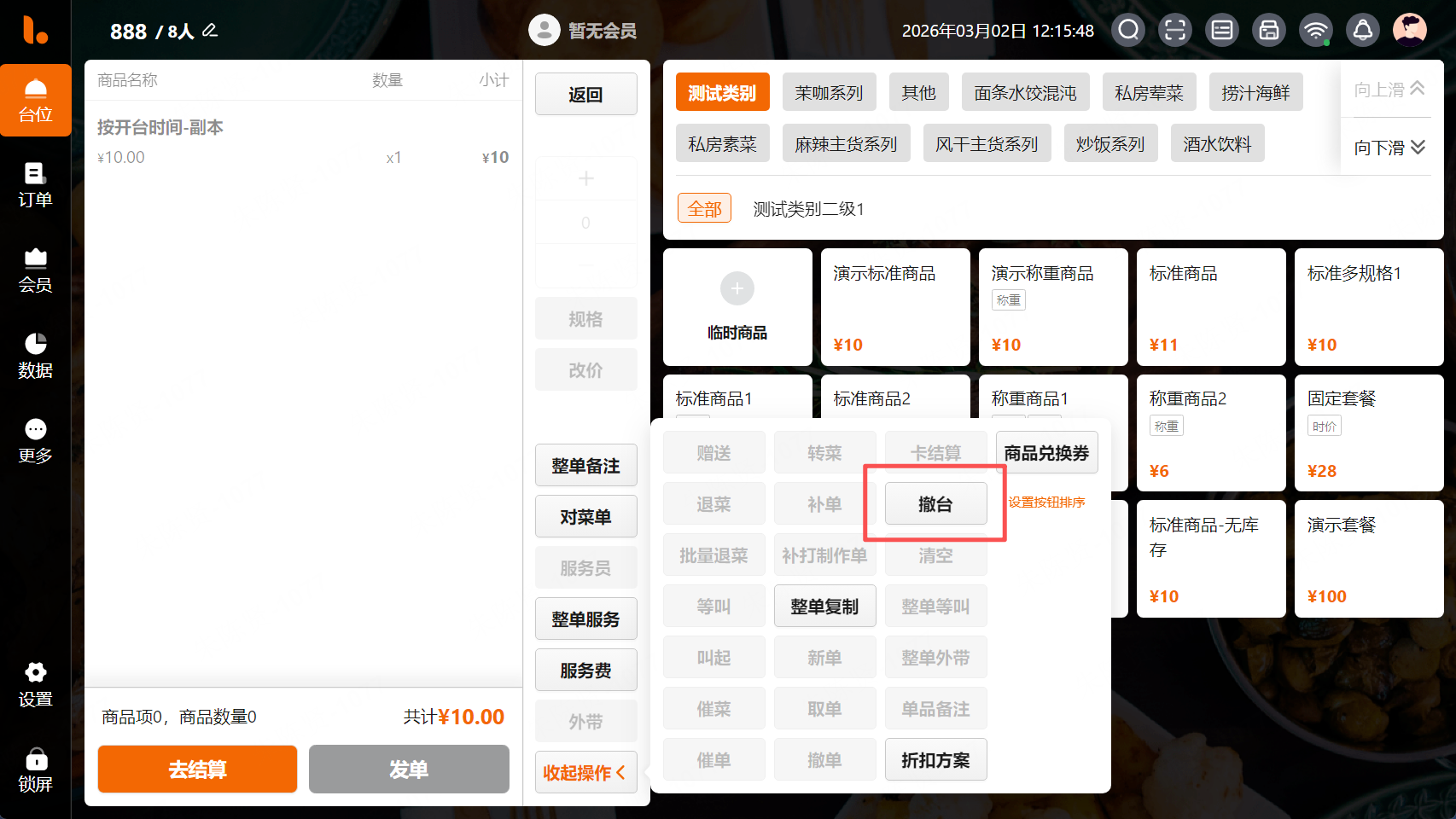Screen dimensions: 1456x819
Task: Open the 设置按钮排序 link
Action: tap(1046, 502)
